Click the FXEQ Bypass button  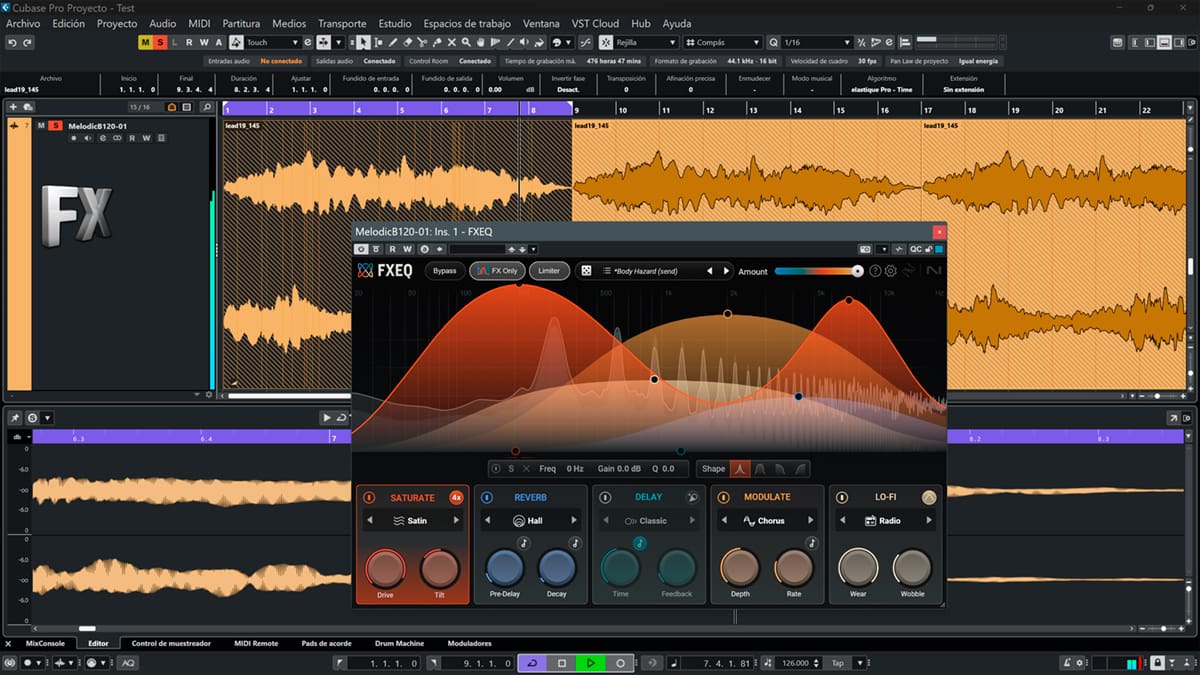pyautogui.click(x=444, y=271)
